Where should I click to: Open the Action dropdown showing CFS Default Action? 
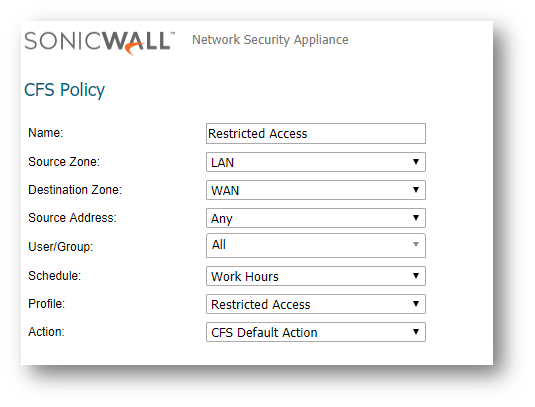(316, 332)
